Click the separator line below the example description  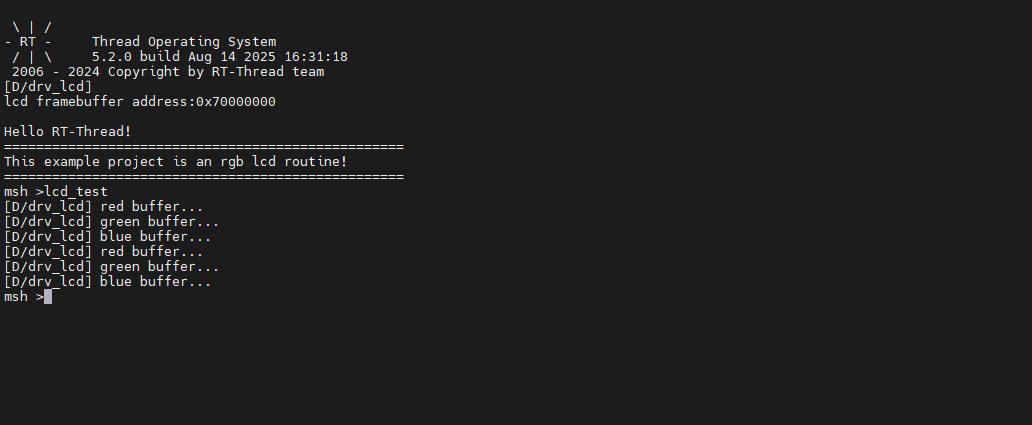point(203,177)
